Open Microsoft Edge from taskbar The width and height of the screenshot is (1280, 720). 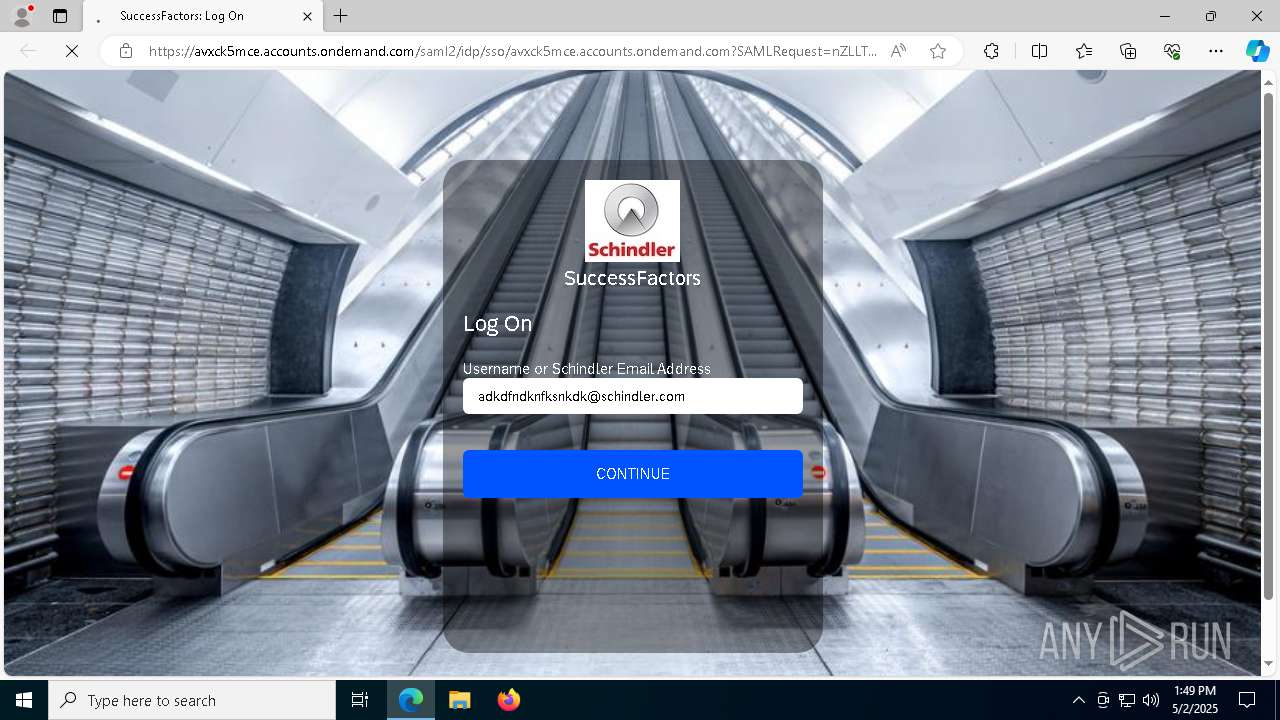coord(411,700)
